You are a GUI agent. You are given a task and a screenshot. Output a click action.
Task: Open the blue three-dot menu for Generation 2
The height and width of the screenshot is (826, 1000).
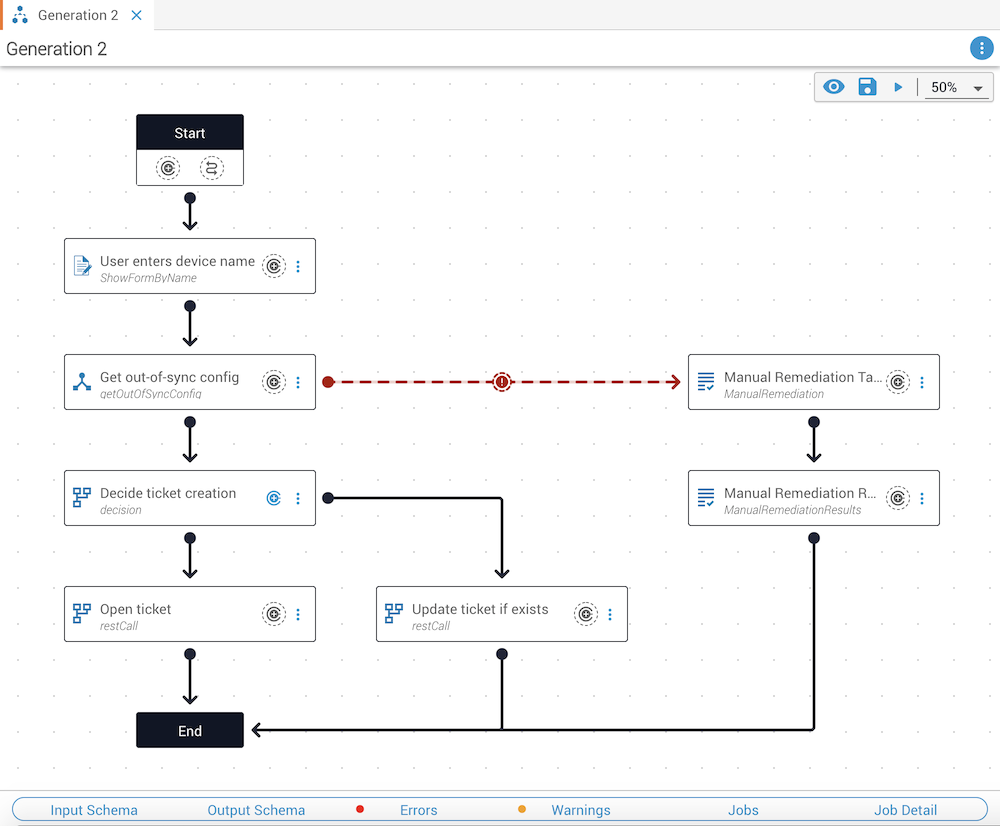coord(981,48)
